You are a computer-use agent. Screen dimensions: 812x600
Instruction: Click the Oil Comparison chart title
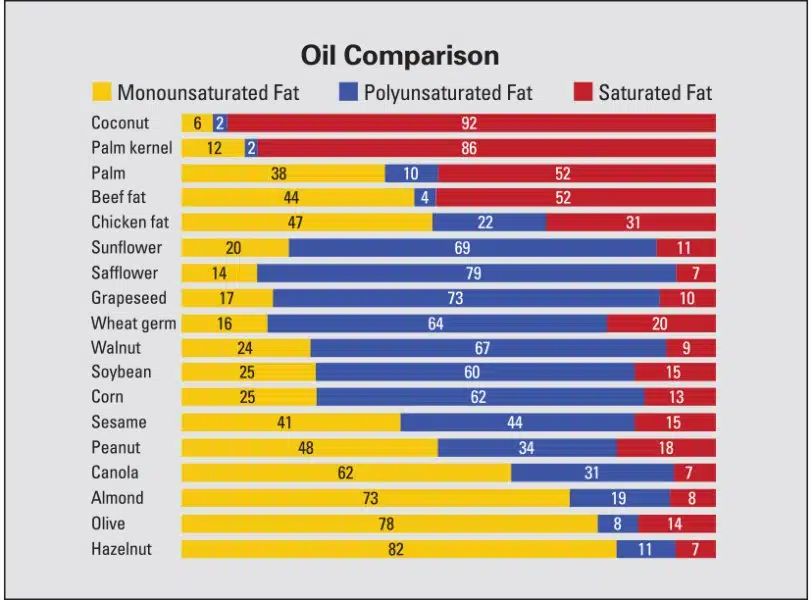[400, 55]
